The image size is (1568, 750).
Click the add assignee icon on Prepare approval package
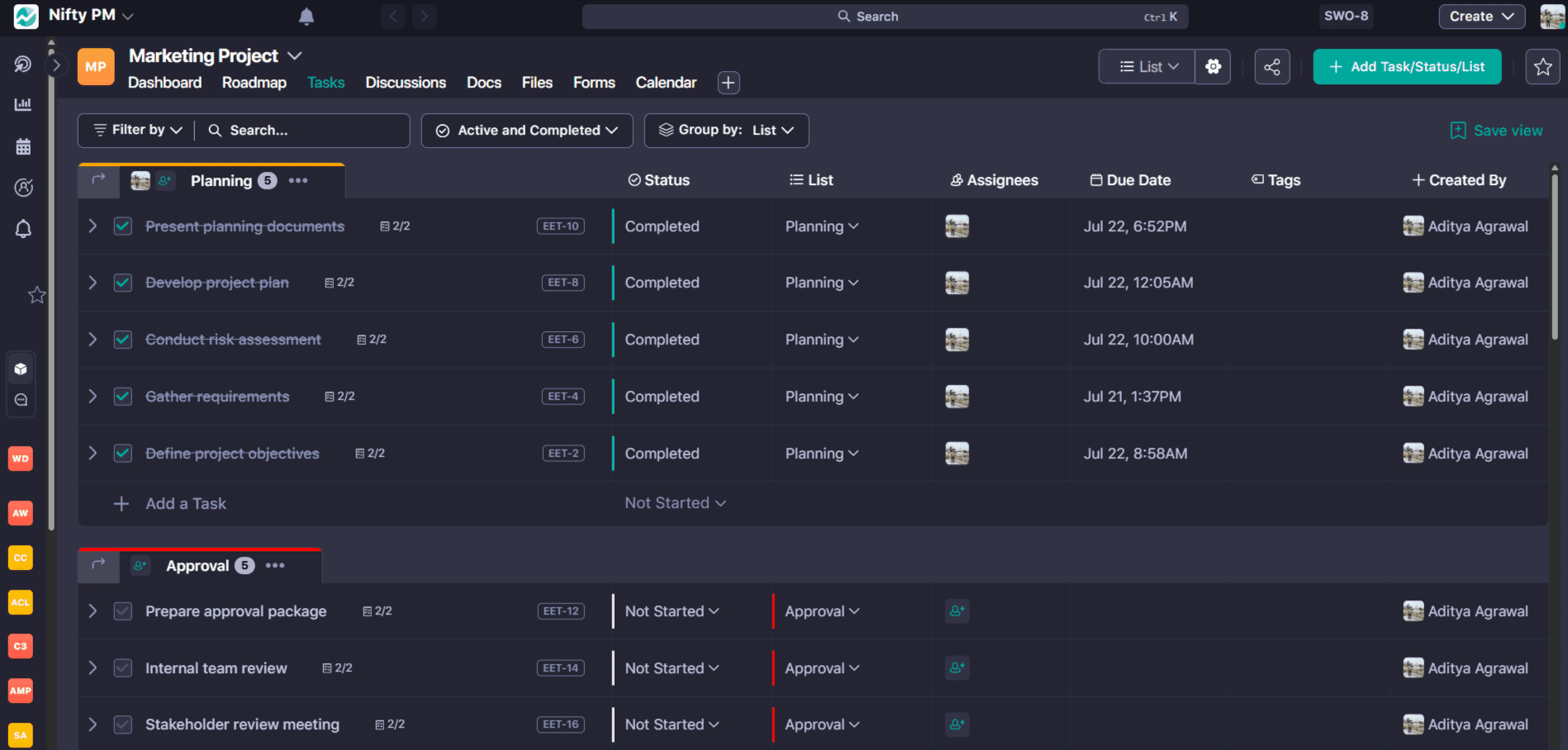pyautogui.click(x=957, y=611)
